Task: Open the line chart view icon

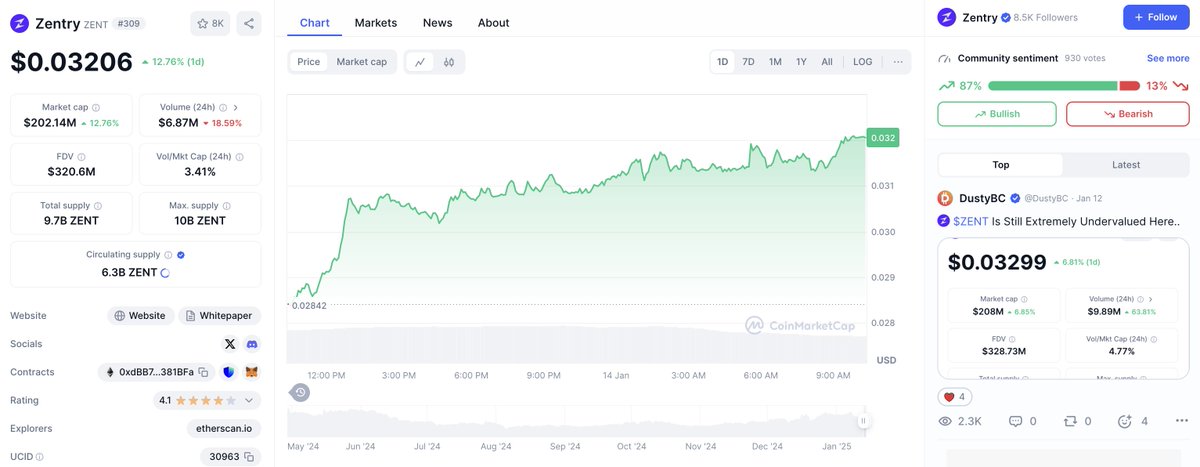Action: (420, 62)
